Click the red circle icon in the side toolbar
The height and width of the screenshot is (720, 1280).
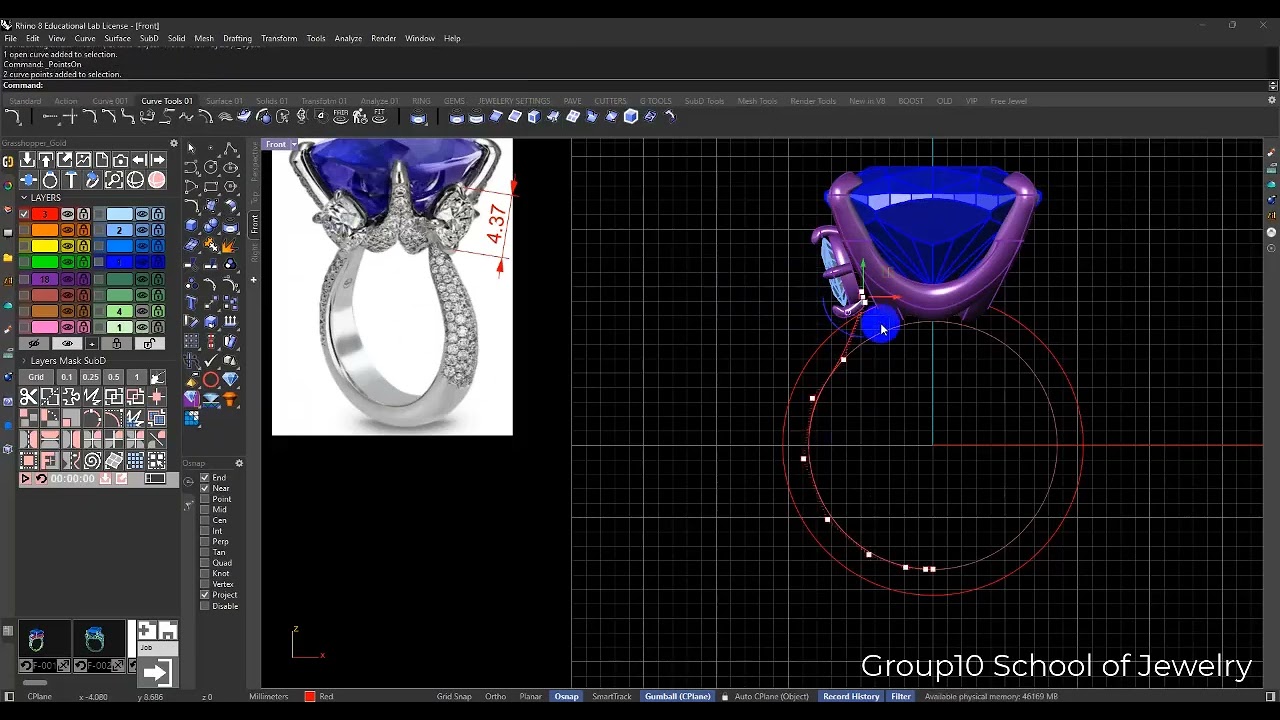click(x=211, y=379)
